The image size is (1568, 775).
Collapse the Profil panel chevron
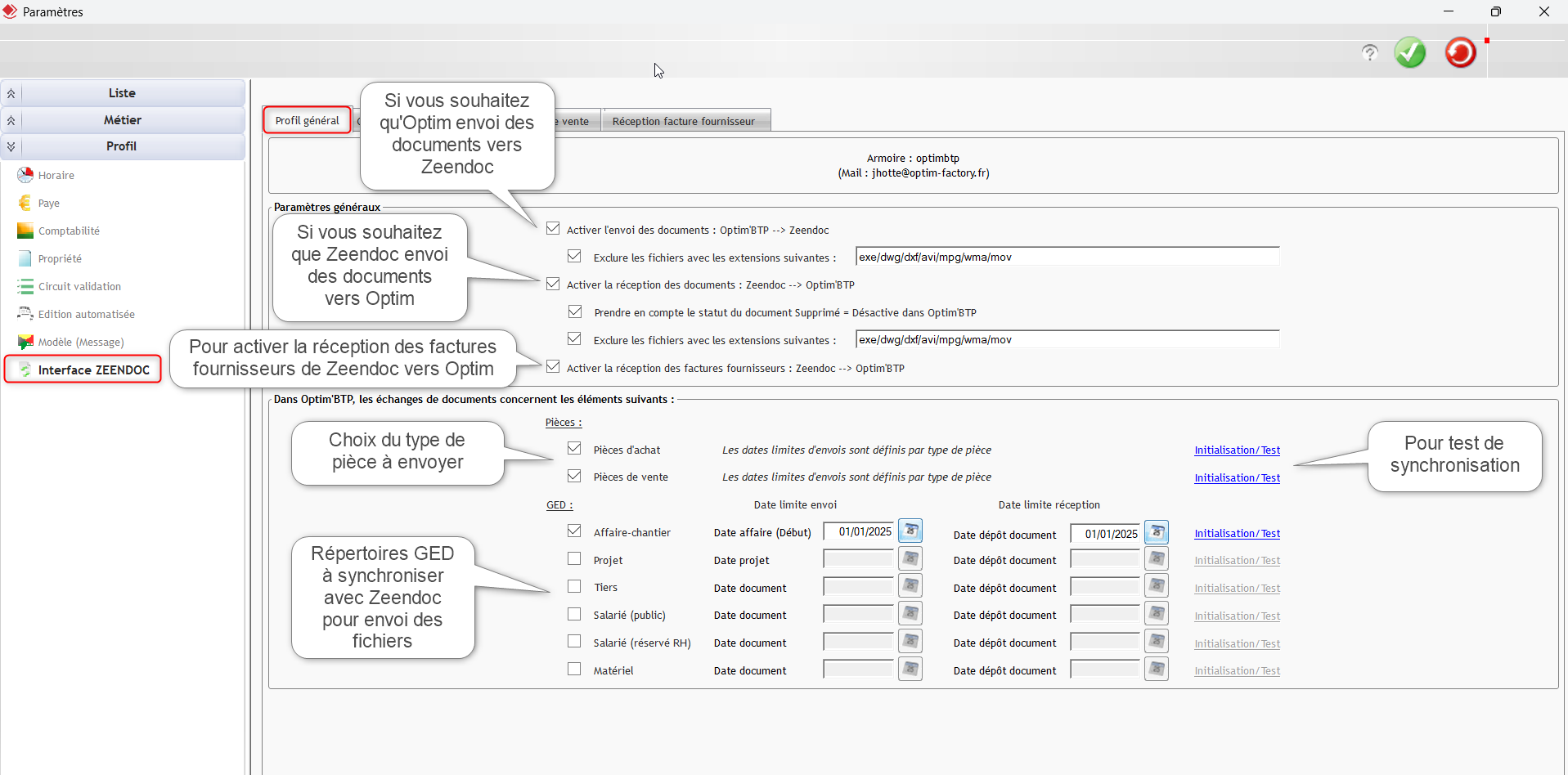point(11,146)
